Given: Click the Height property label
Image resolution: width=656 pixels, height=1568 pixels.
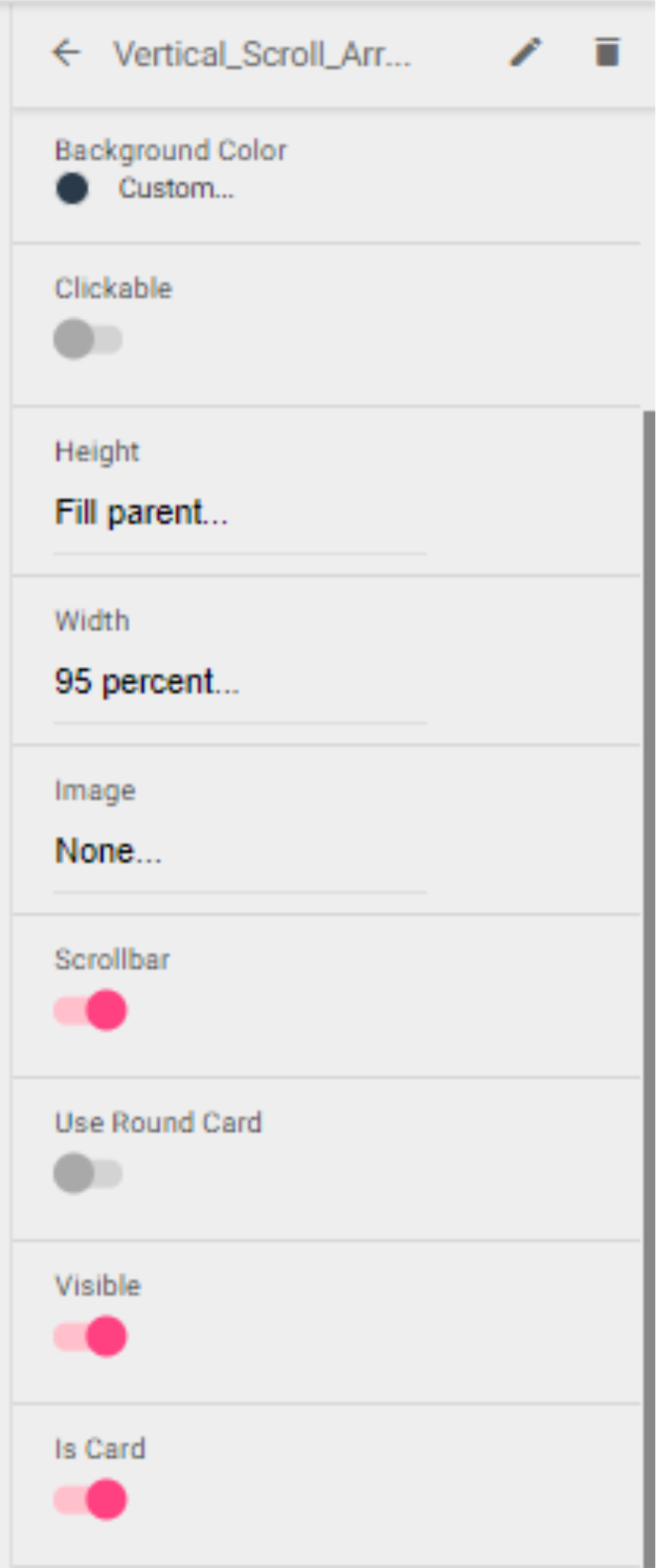Looking at the screenshot, I should point(96,452).
